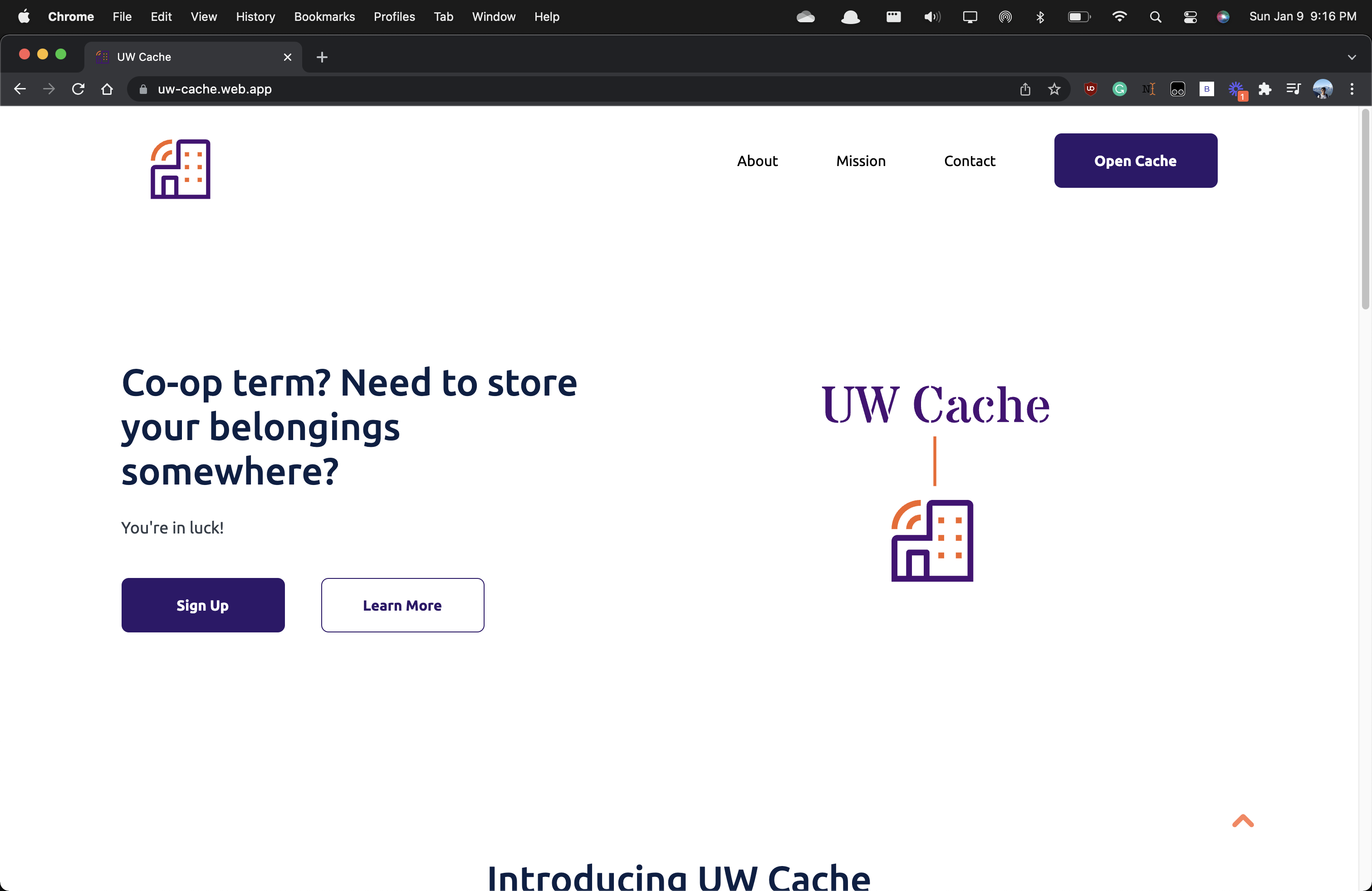This screenshot has width=1372, height=891.
Task: Click the Learn More button
Action: (x=402, y=605)
